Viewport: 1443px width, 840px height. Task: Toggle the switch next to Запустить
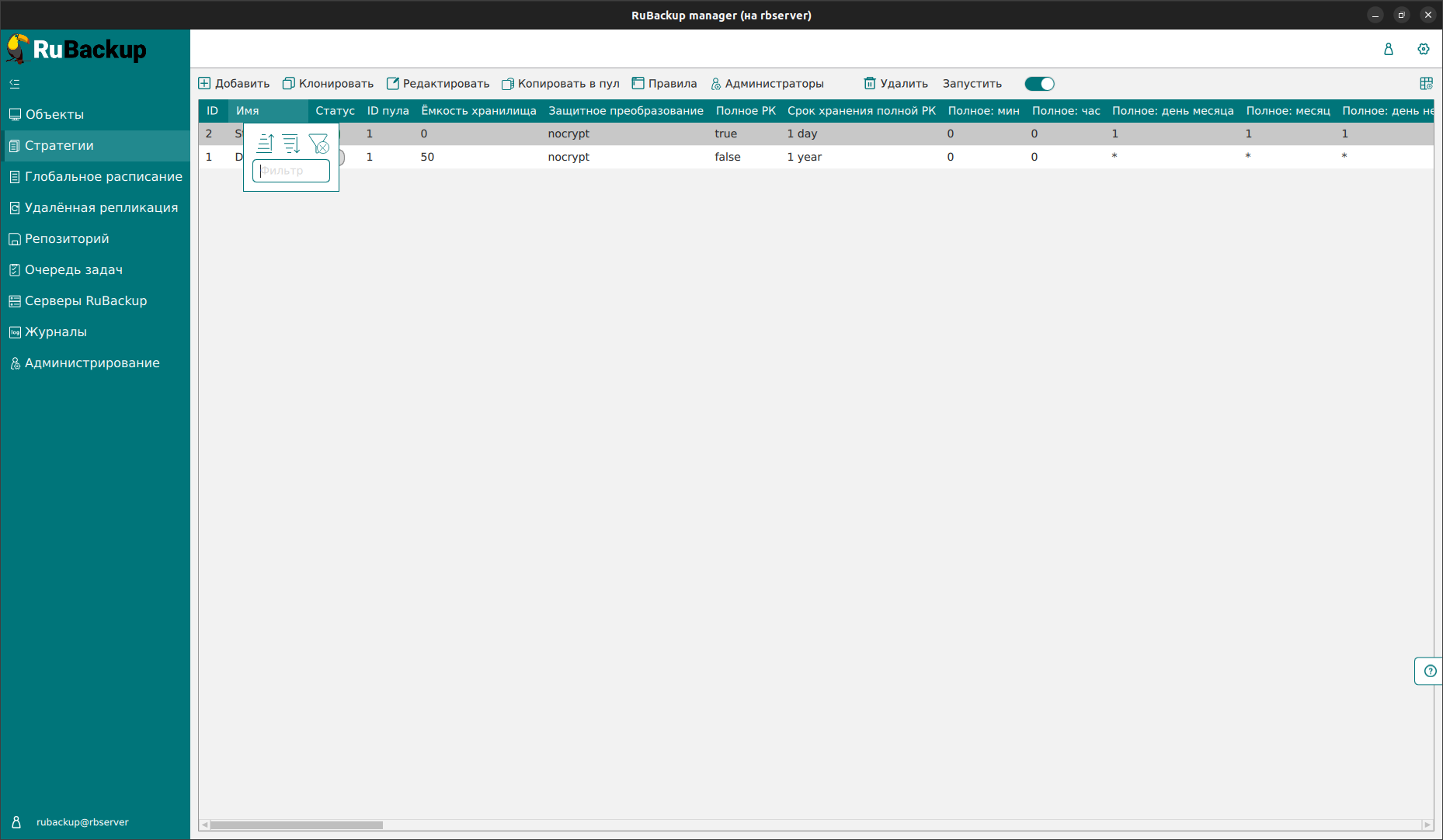tap(1039, 84)
